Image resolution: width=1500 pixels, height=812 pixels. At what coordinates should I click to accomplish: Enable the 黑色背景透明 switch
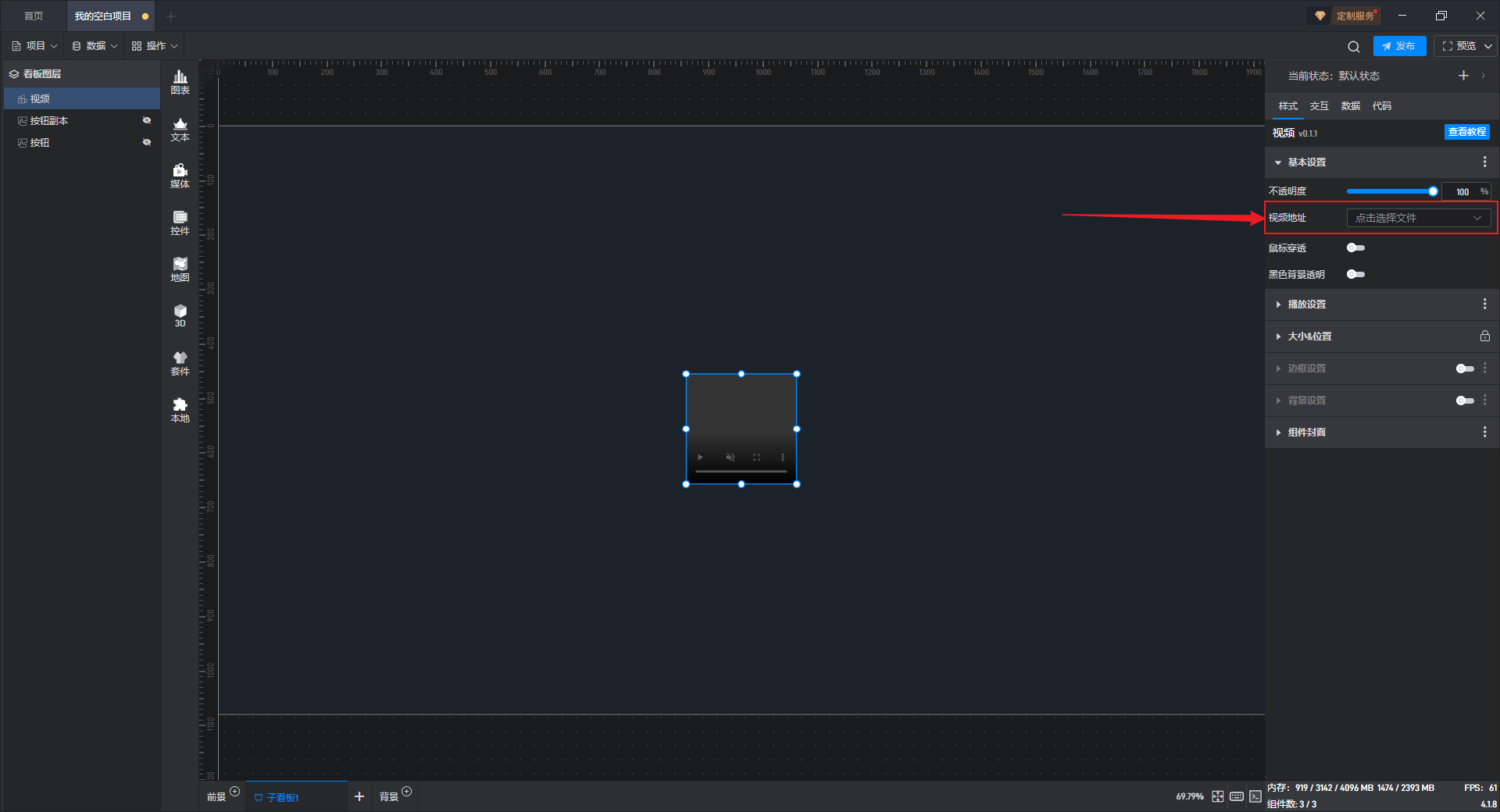1355,274
